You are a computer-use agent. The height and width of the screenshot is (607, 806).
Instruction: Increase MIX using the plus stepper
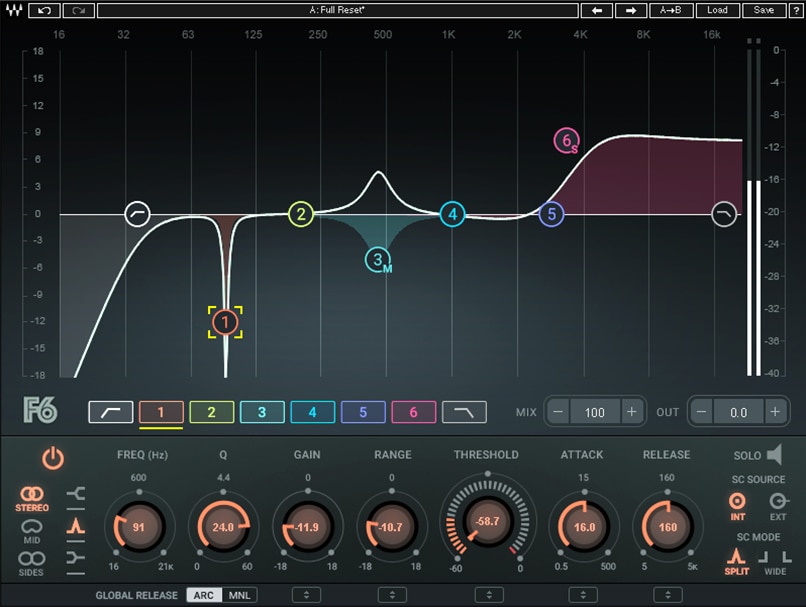(x=631, y=410)
